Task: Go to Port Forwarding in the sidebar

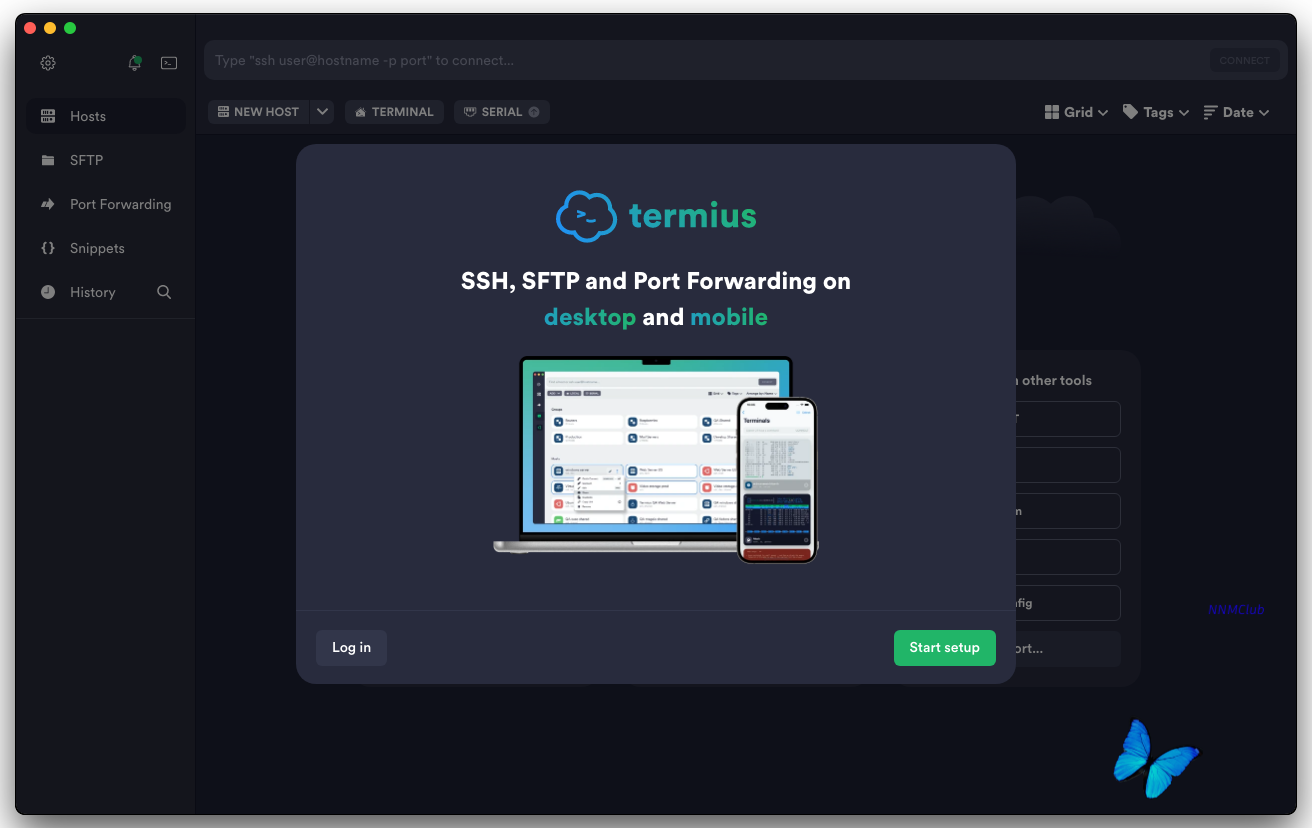Action: pyautogui.click(x=106, y=204)
